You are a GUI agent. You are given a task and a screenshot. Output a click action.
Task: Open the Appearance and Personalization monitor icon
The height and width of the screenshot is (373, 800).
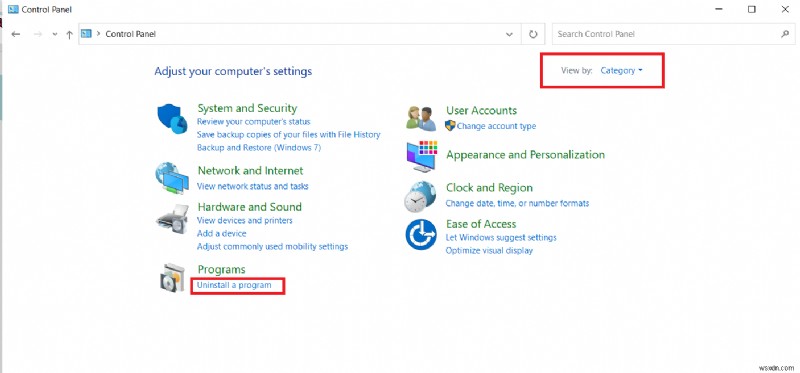422,156
